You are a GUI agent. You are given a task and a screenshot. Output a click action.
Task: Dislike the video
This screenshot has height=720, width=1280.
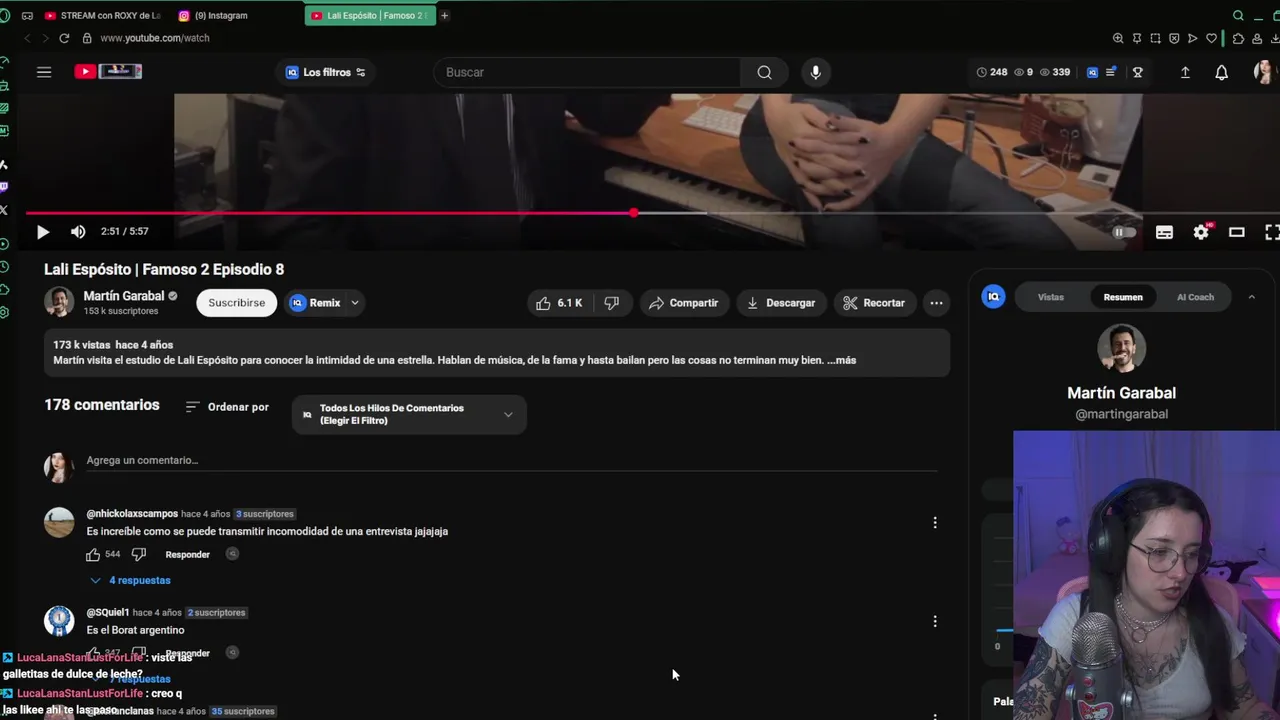[x=611, y=303]
